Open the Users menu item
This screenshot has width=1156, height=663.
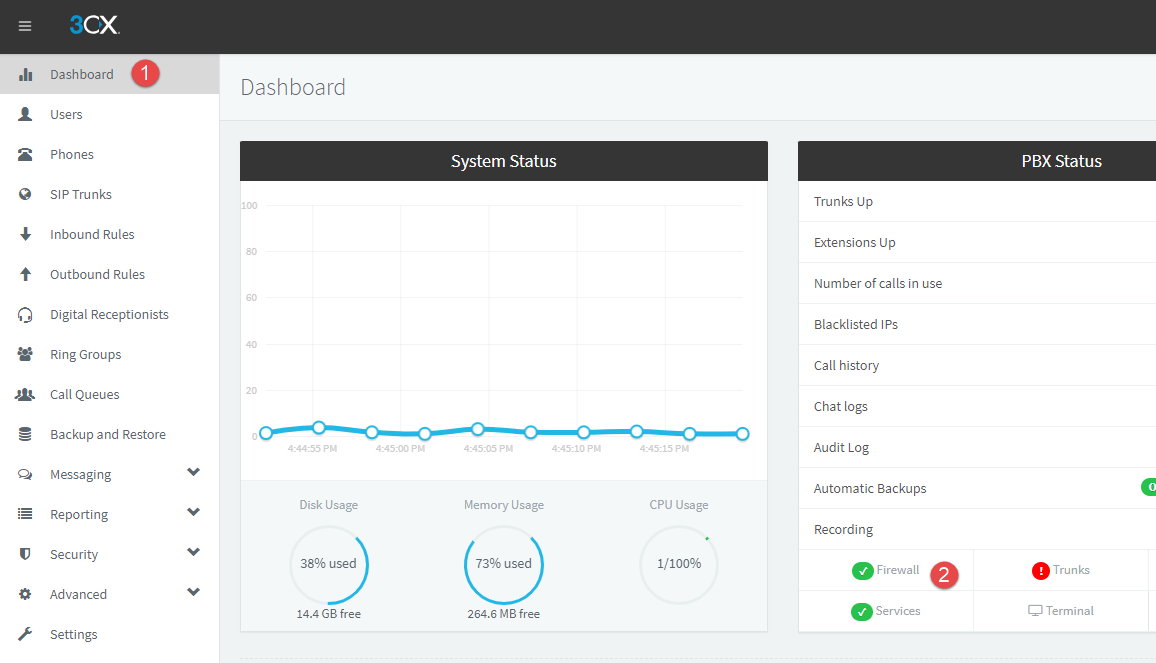pos(109,114)
